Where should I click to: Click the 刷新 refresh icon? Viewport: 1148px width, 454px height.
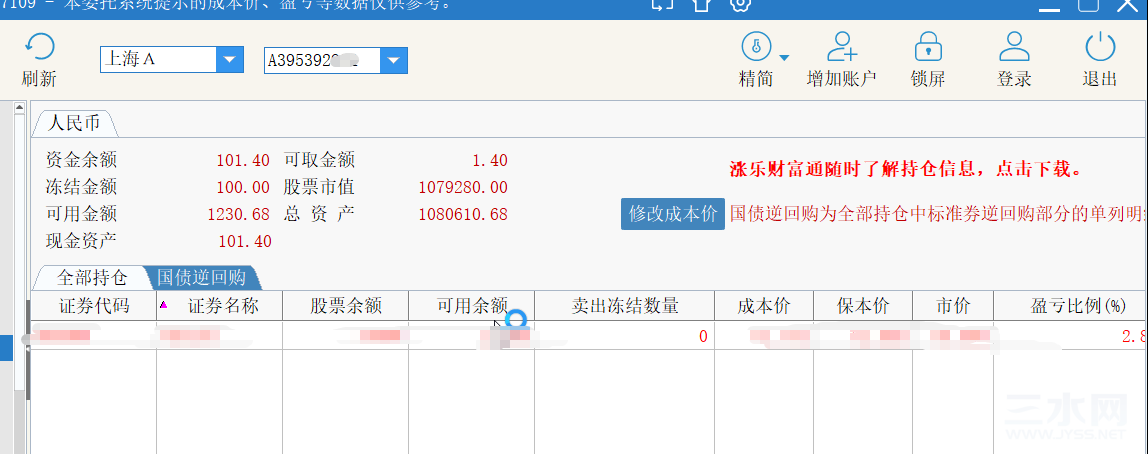click(x=40, y=47)
